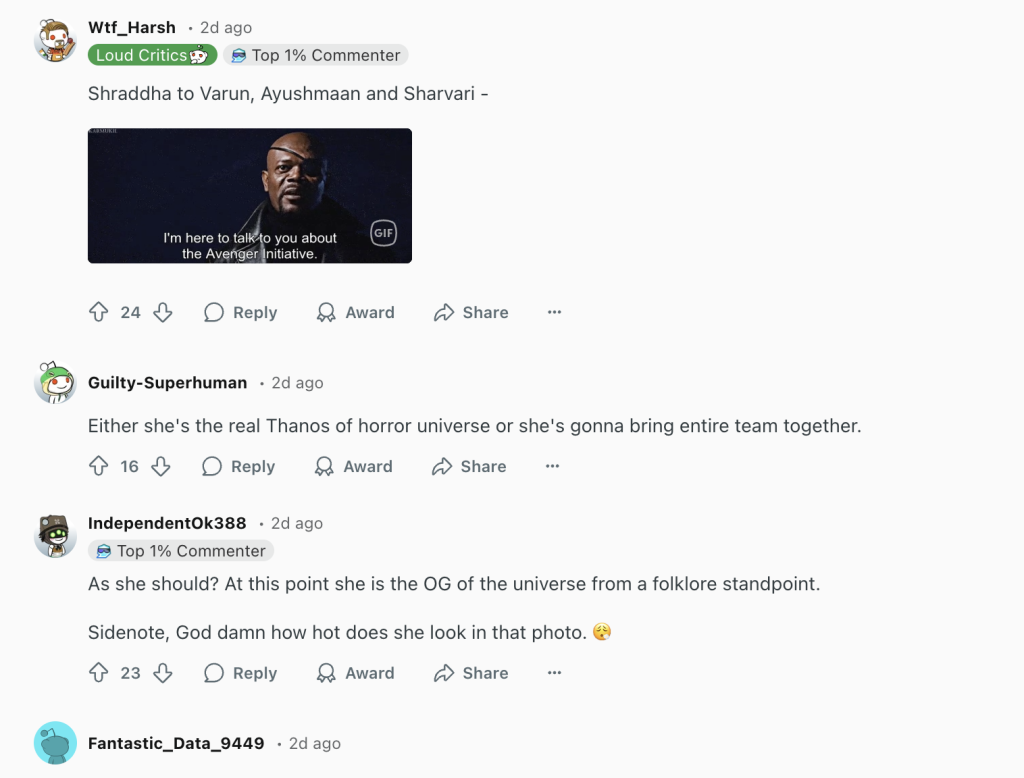This screenshot has height=778, width=1024.
Task: Open Wtf_Harsh's avatar profile
Action: (56, 41)
